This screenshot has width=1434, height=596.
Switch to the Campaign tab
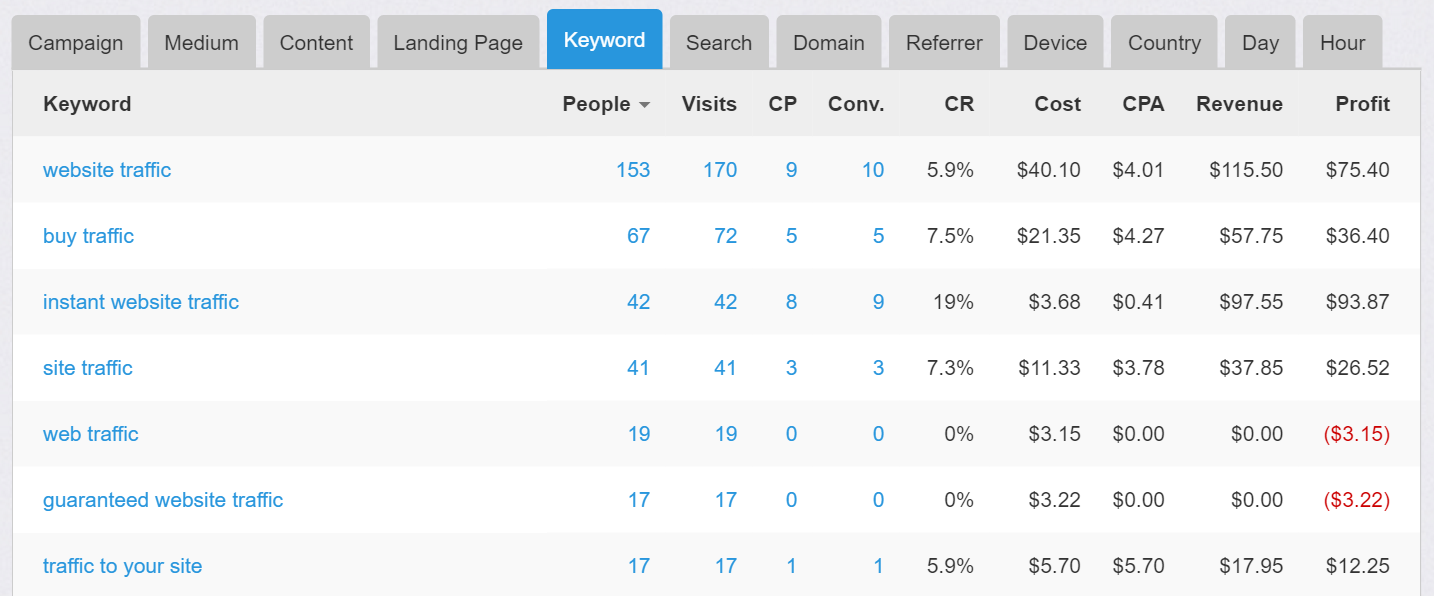pyautogui.click(x=76, y=43)
